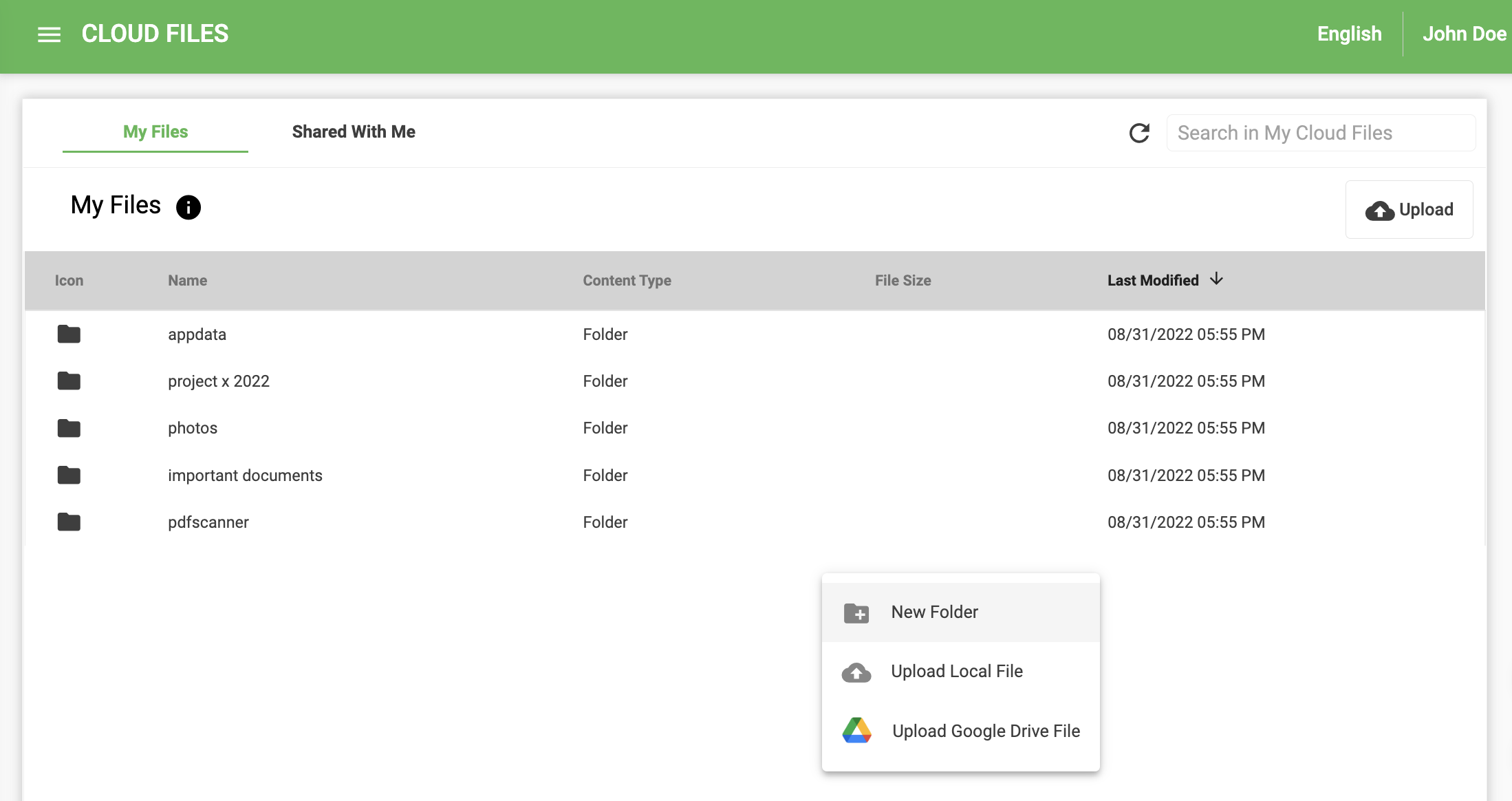The height and width of the screenshot is (801, 1512).
Task: Click the photos folder icon
Action: point(69,428)
